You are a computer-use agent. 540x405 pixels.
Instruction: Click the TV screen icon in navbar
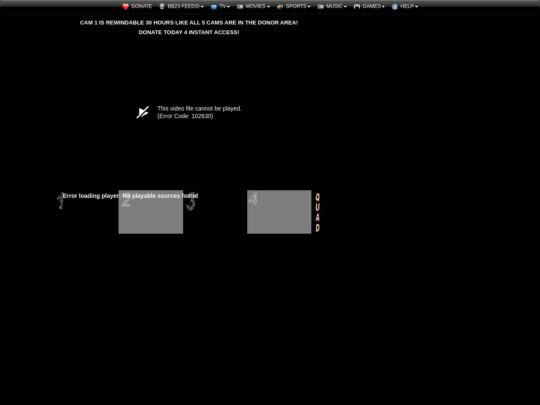214,7
